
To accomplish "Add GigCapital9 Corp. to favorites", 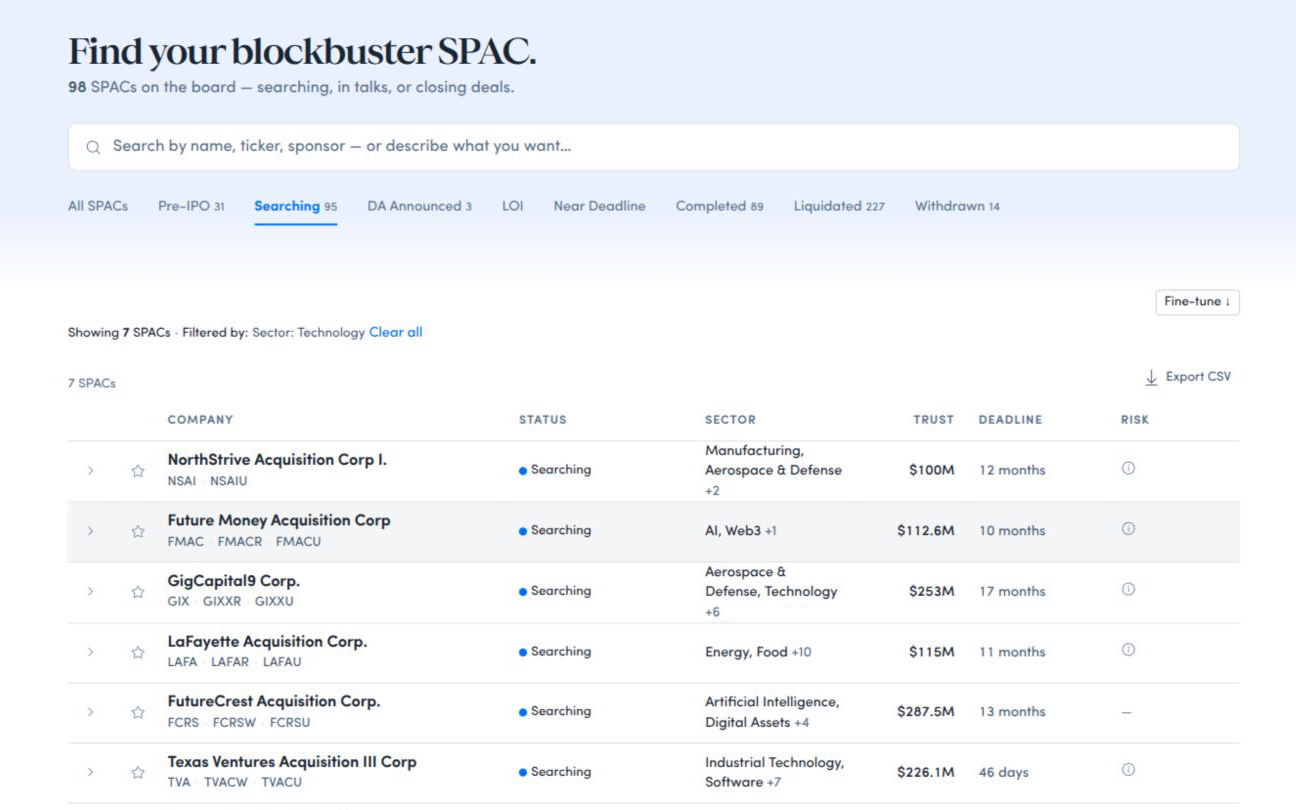I will pyautogui.click(x=138, y=592).
